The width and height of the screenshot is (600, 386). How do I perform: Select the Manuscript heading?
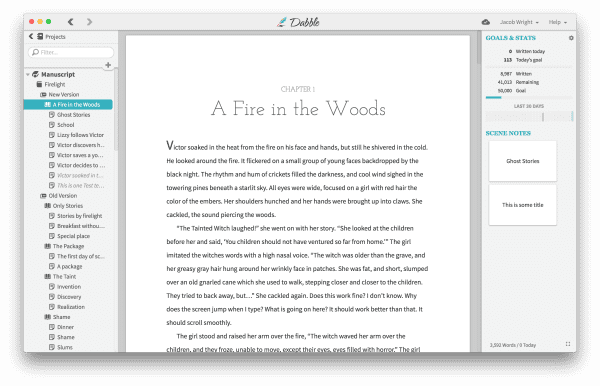point(58,74)
